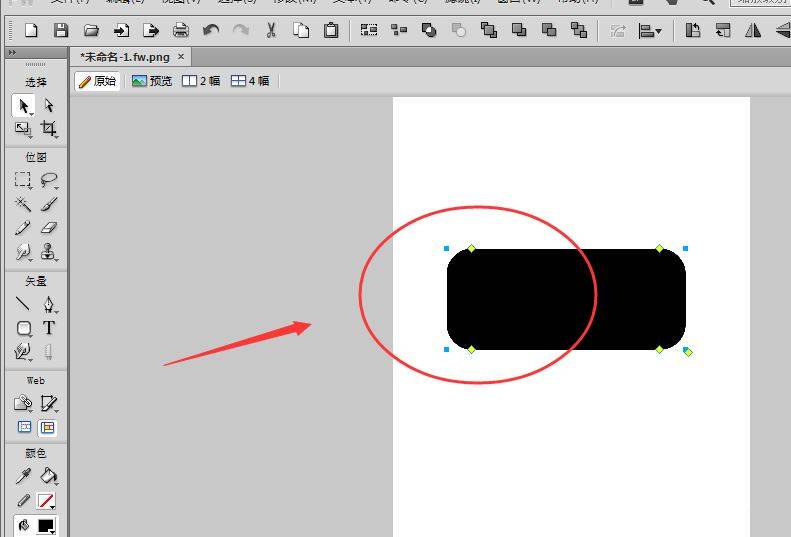Screen dimensions: 791x537
Task: Select the Eraser tool
Action: (48, 228)
